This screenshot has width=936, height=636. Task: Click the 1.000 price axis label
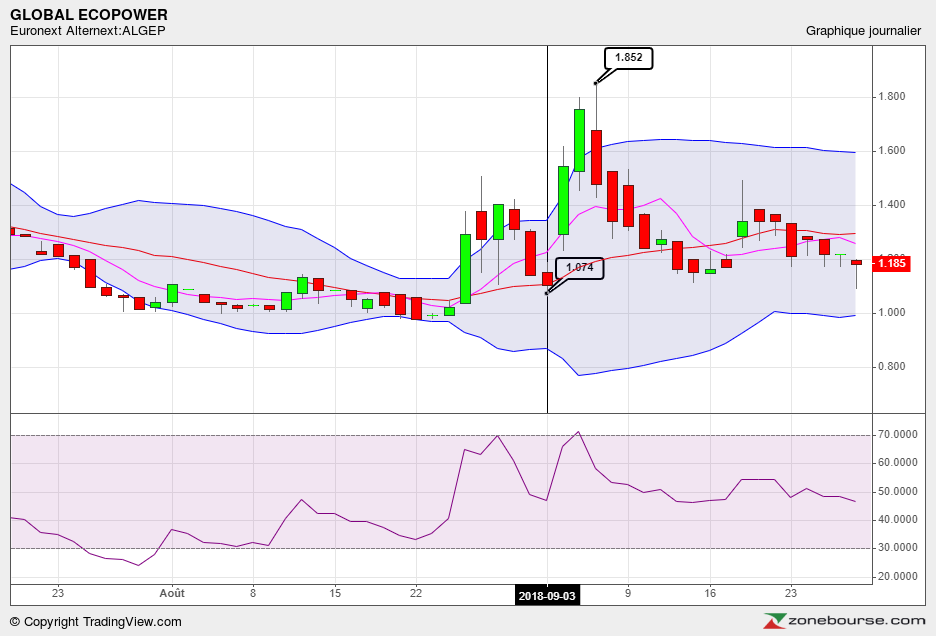coord(891,313)
